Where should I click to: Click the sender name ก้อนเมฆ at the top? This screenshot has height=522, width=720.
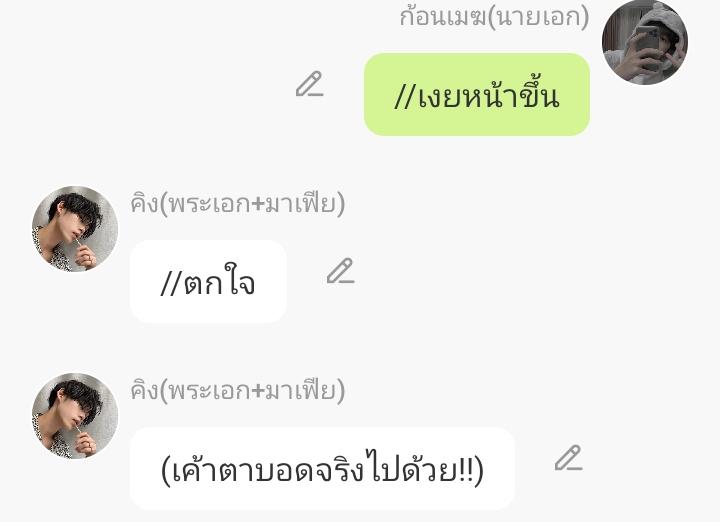coord(443,17)
